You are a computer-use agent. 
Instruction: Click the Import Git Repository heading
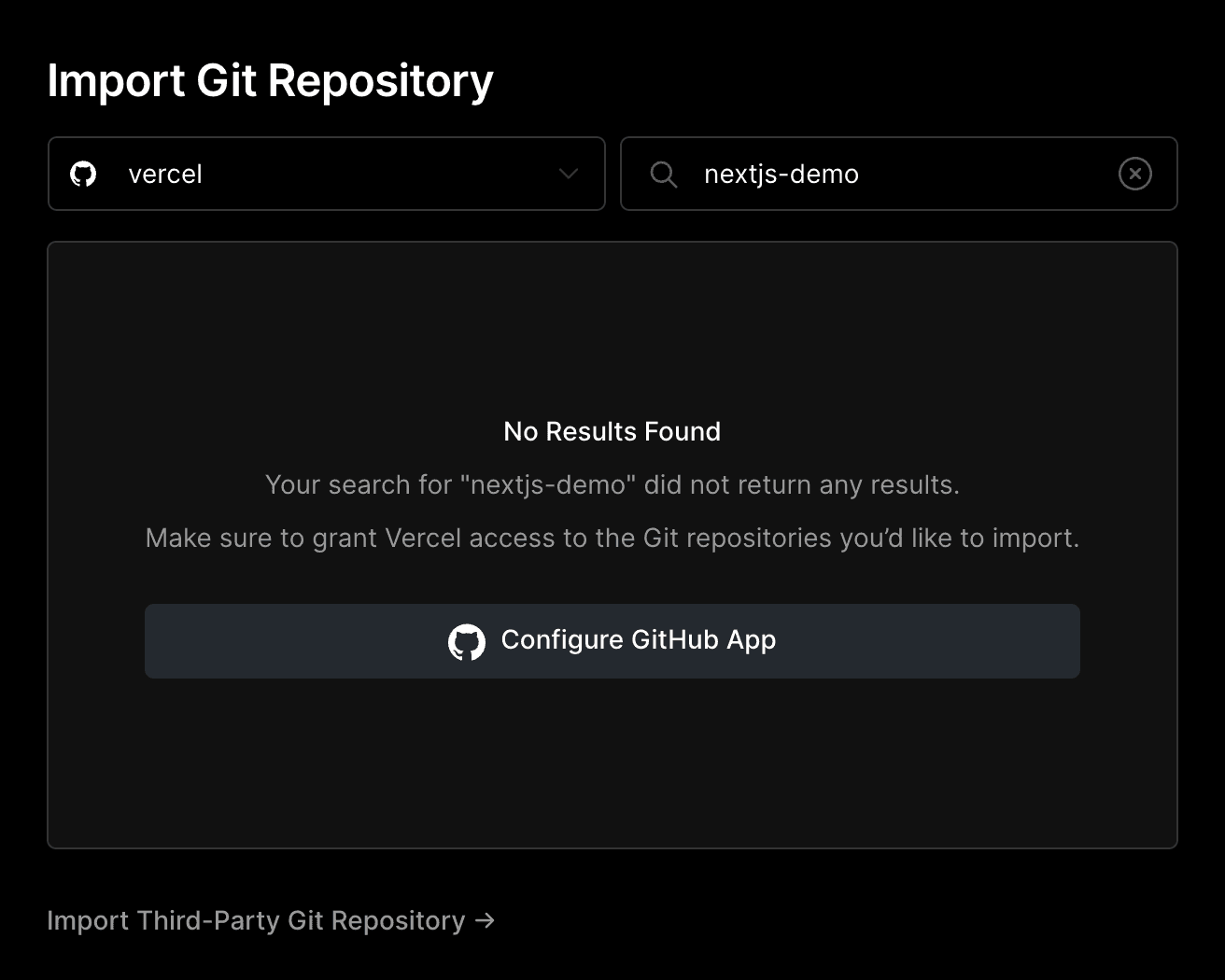click(271, 81)
